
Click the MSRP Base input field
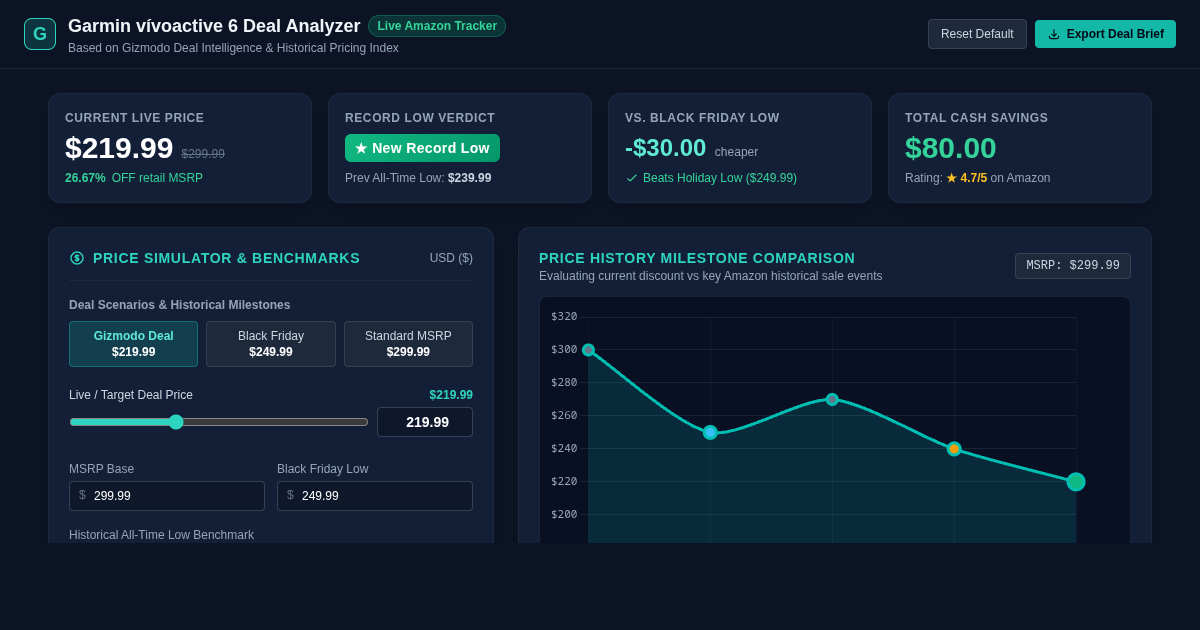(x=167, y=496)
